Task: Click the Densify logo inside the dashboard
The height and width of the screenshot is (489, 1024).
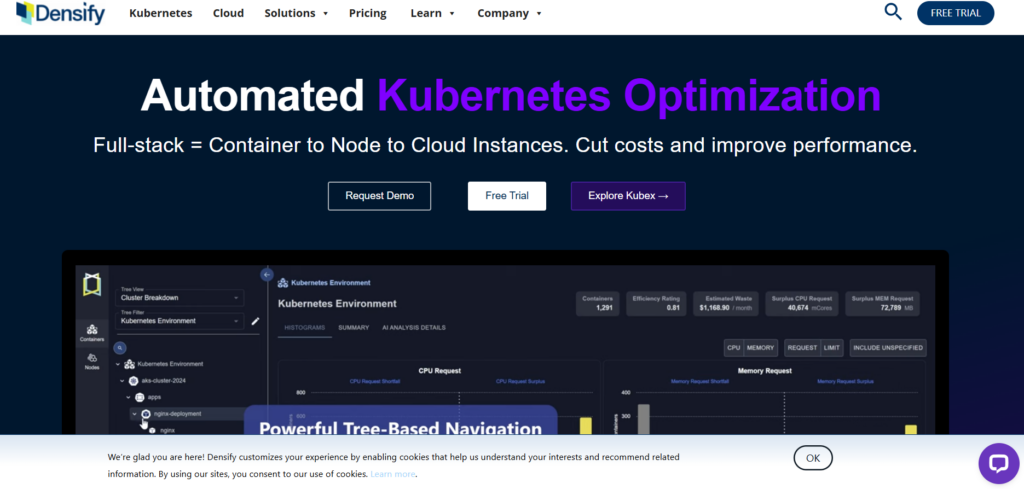Action: (92, 285)
